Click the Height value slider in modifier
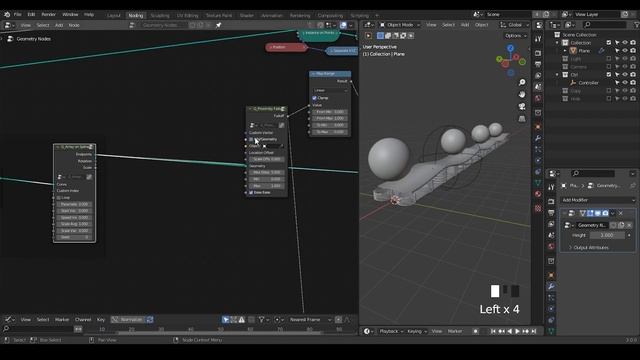The height and width of the screenshot is (360, 640). tap(607, 236)
